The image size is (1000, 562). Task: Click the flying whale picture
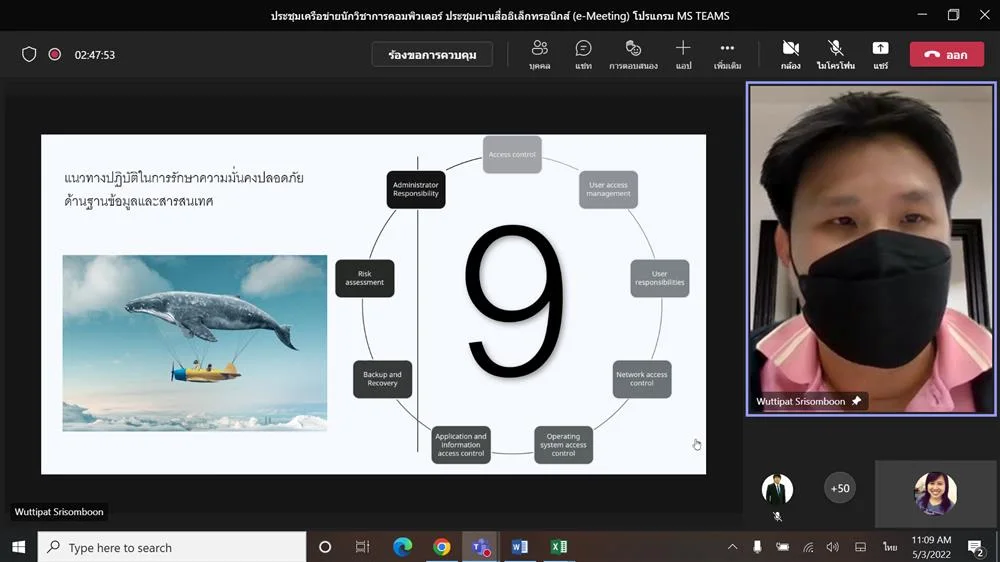pyautogui.click(x=195, y=343)
